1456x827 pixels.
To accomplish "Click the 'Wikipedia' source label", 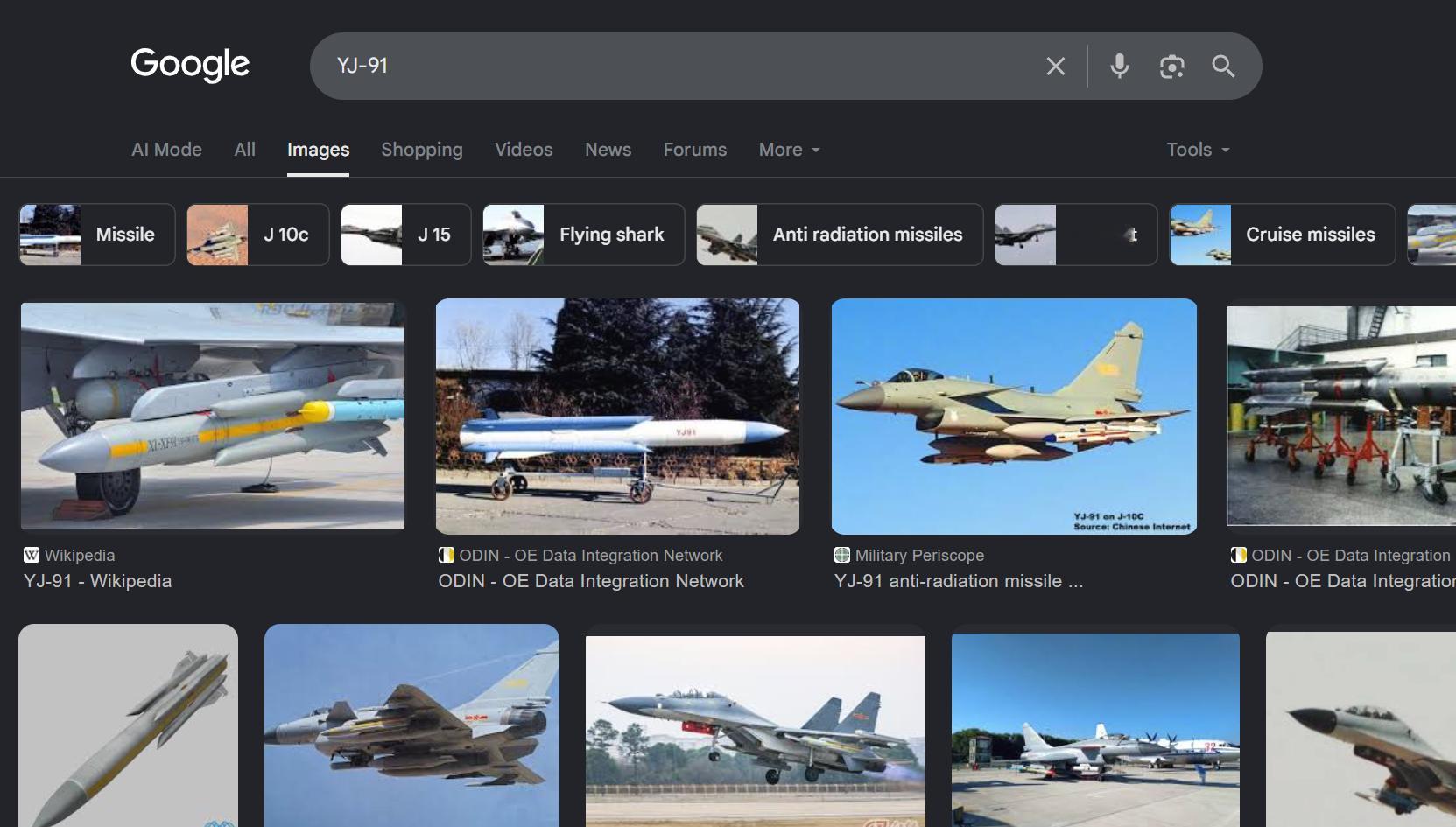I will [x=80, y=555].
